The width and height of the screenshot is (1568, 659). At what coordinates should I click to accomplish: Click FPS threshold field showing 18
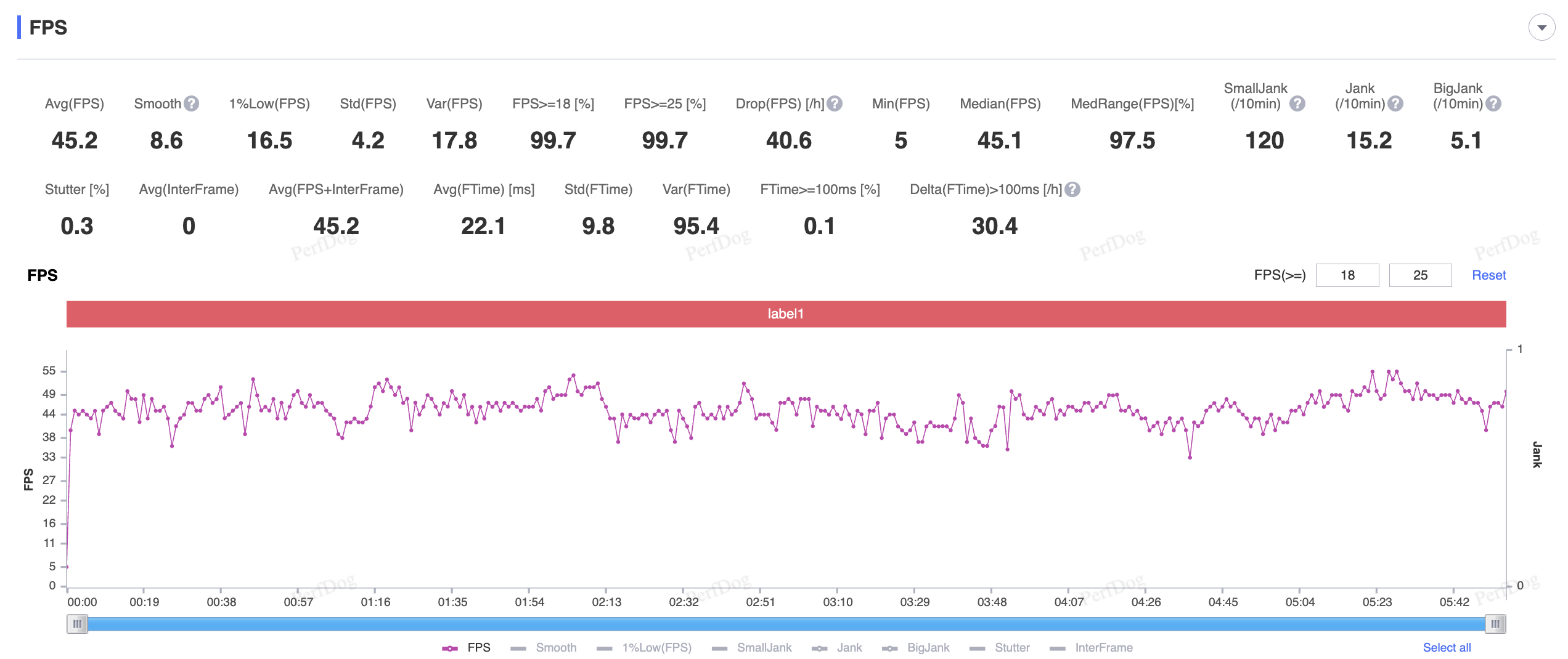tap(1347, 275)
